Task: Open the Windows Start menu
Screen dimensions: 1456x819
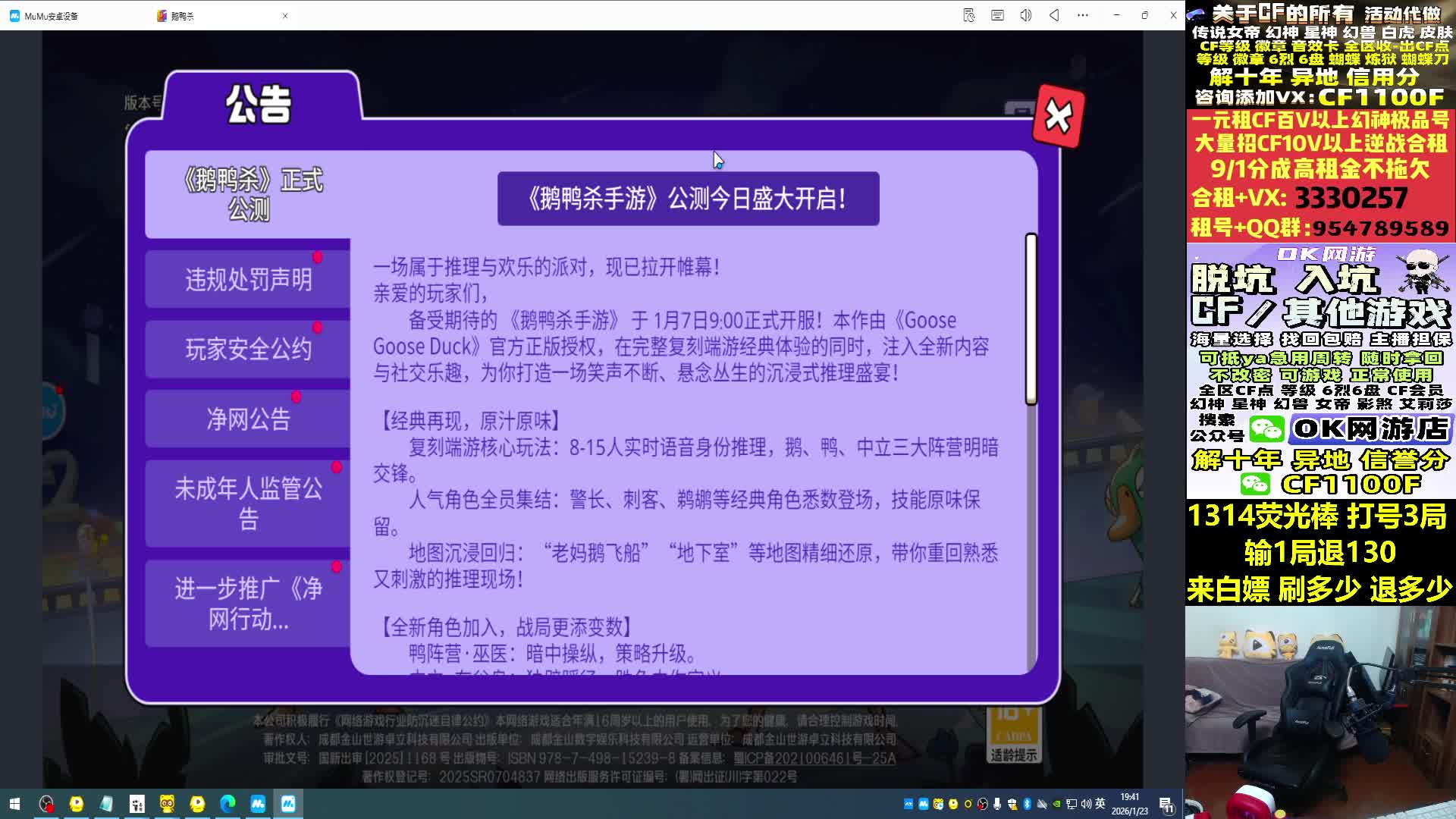Action: [x=14, y=804]
